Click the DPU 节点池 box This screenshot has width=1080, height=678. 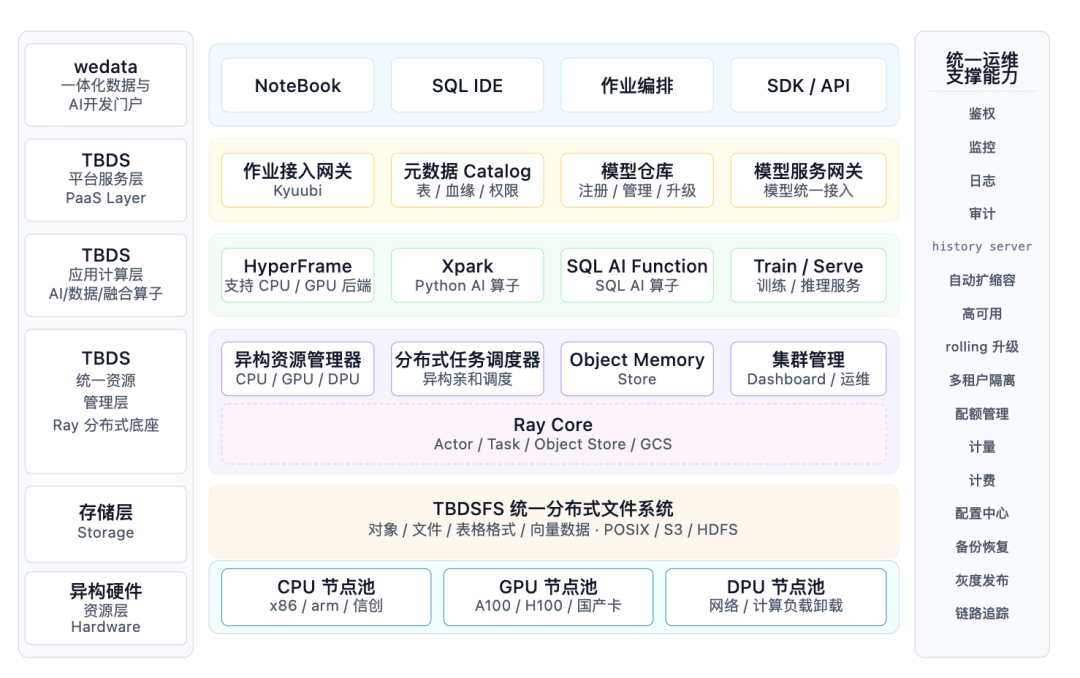tap(776, 597)
